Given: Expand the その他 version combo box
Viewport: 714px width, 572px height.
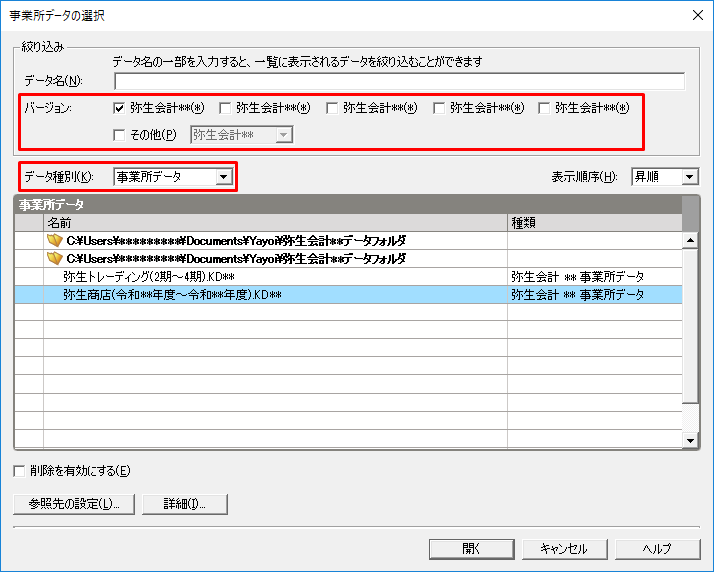Looking at the screenshot, I should click(284, 134).
